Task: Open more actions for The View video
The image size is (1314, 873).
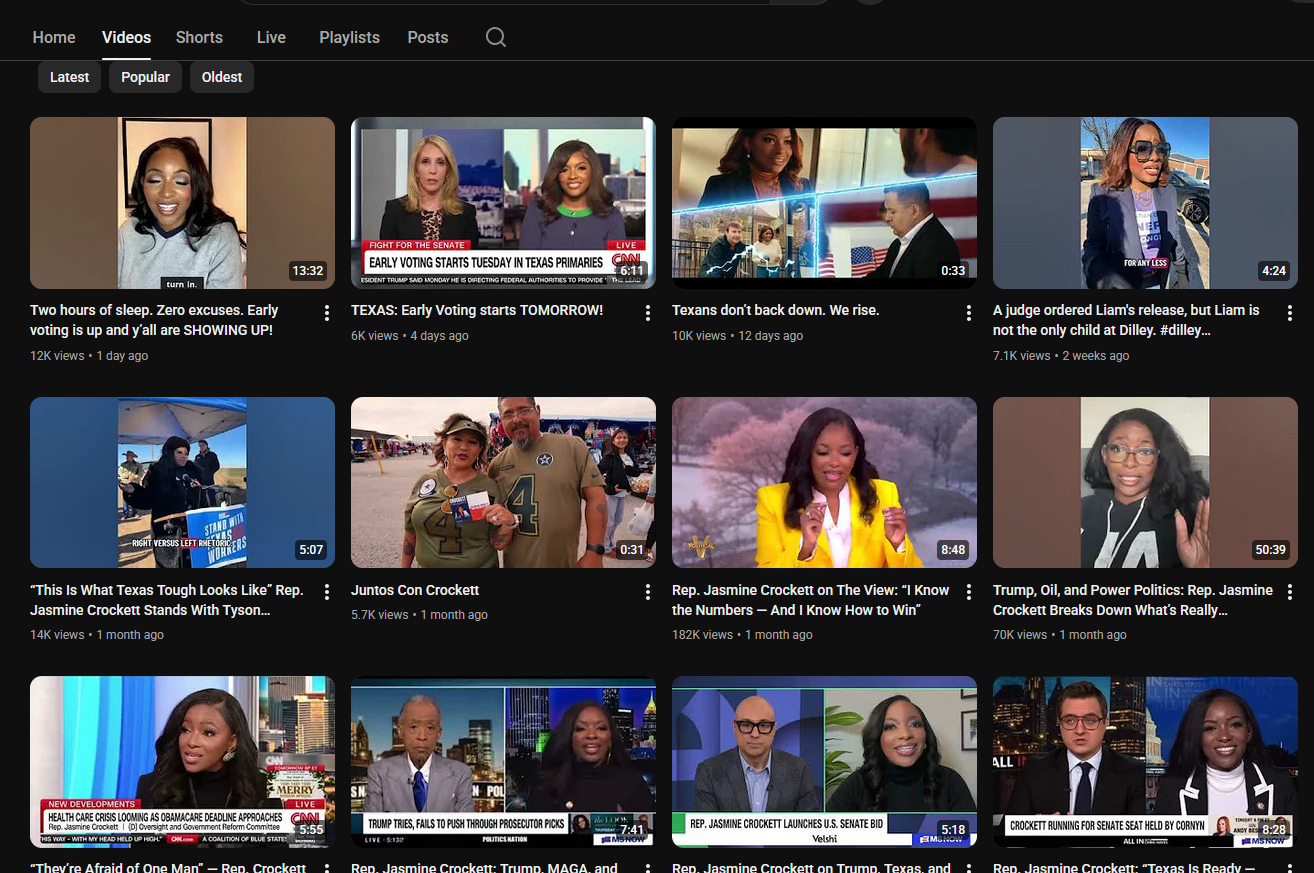Action: click(x=969, y=593)
